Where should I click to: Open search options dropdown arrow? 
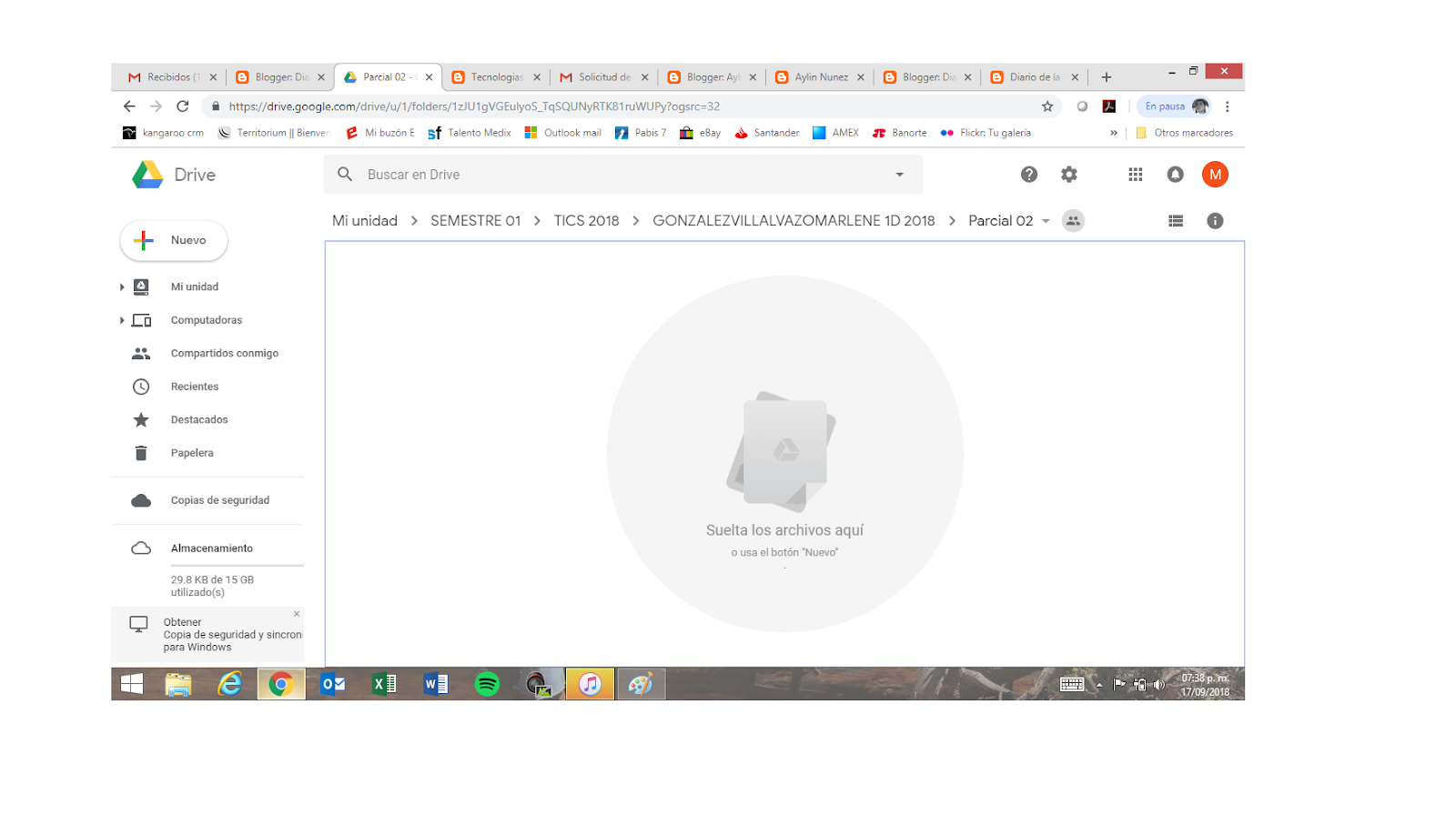899,175
